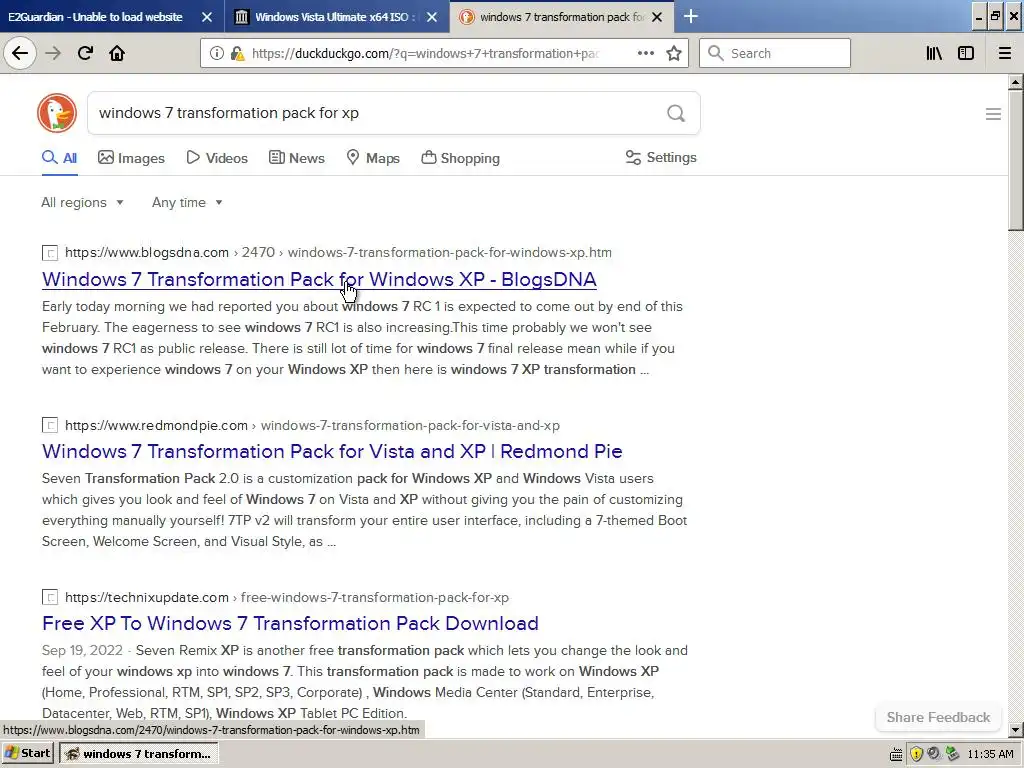The image size is (1024, 768).
Task: Switch to the Windows Vista Ultimate x64 ISO tab
Action: [334, 17]
